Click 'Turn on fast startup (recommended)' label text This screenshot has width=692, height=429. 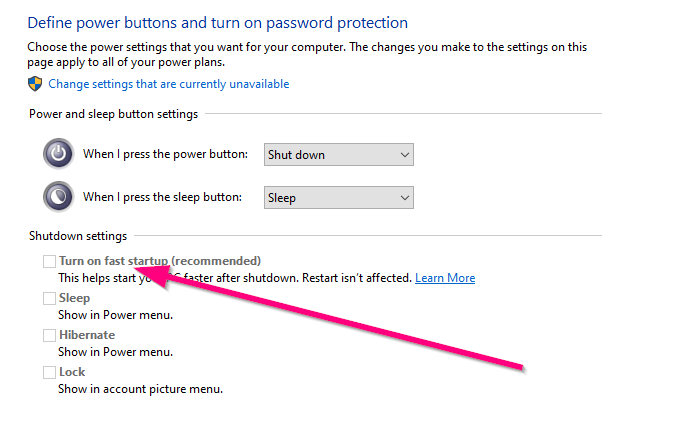(159, 261)
